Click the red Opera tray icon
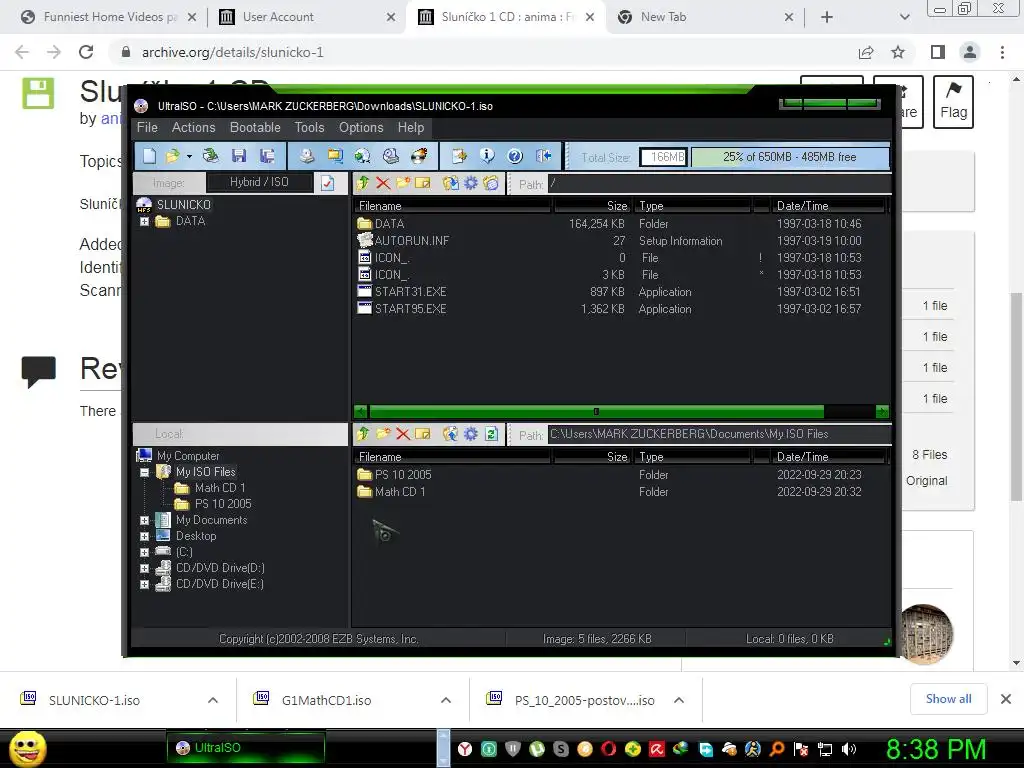The width and height of the screenshot is (1024, 768). point(609,749)
